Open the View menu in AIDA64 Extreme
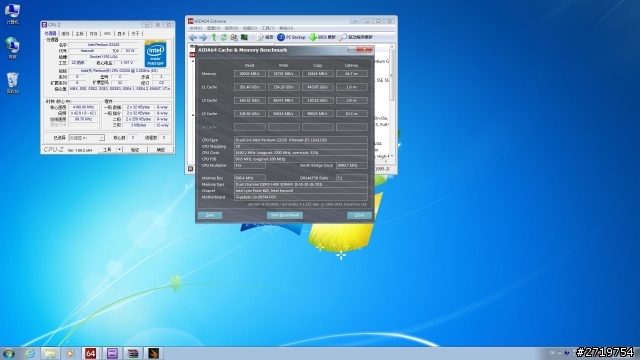Viewport: 640px width, 360px height. pos(213,28)
